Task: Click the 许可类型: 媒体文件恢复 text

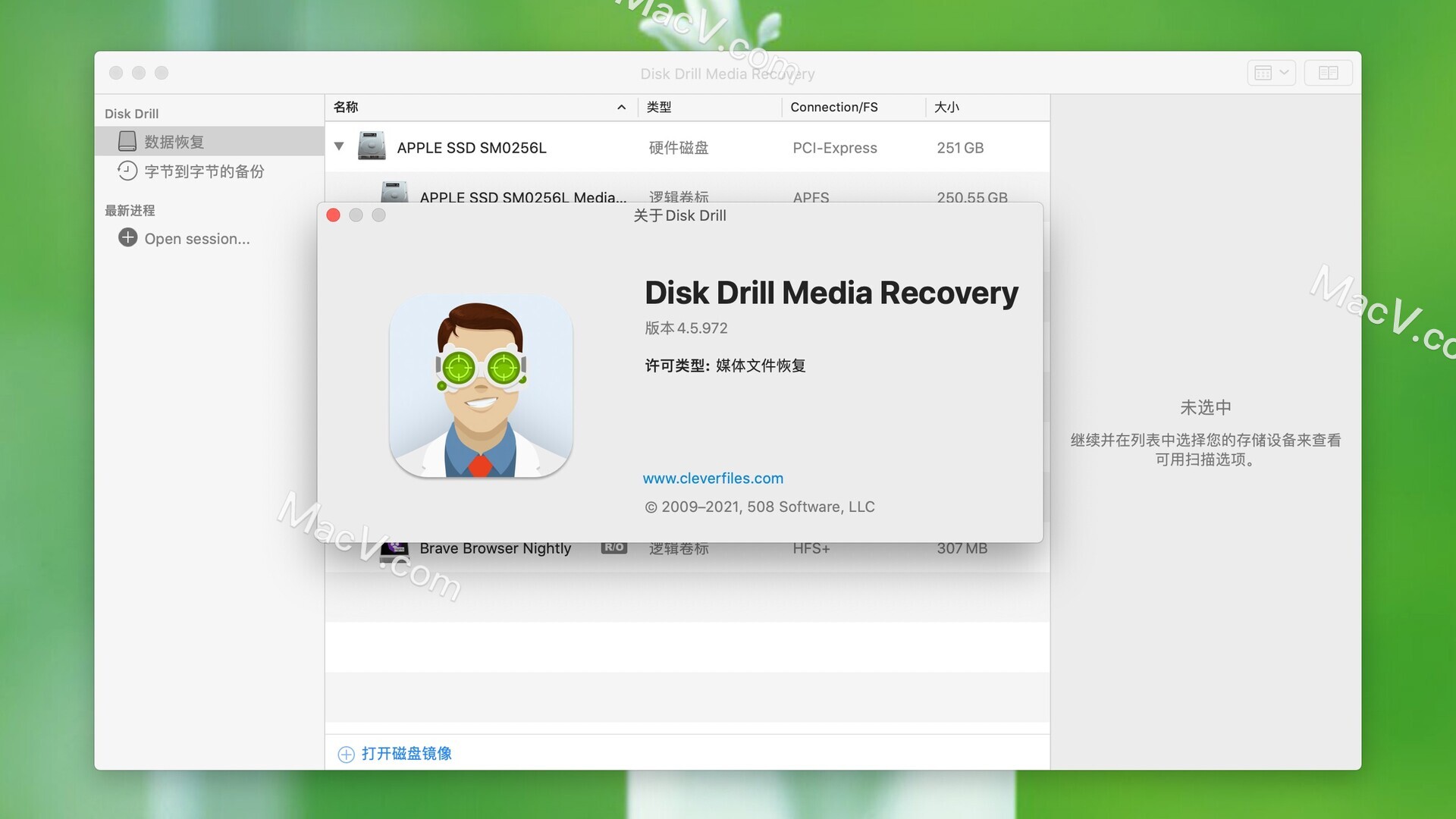Action: (725, 366)
